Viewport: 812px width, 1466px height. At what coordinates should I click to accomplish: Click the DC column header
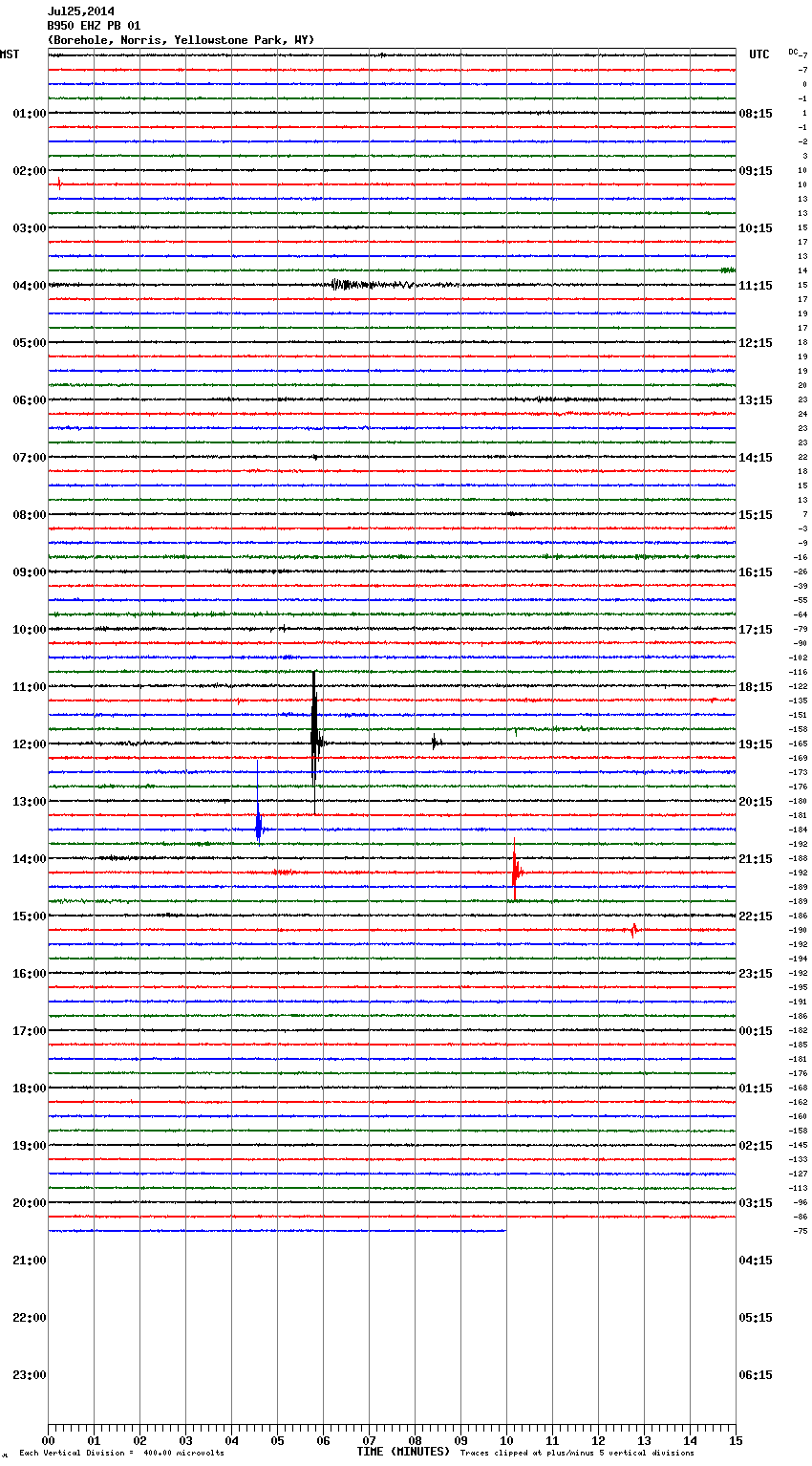tap(793, 52)
